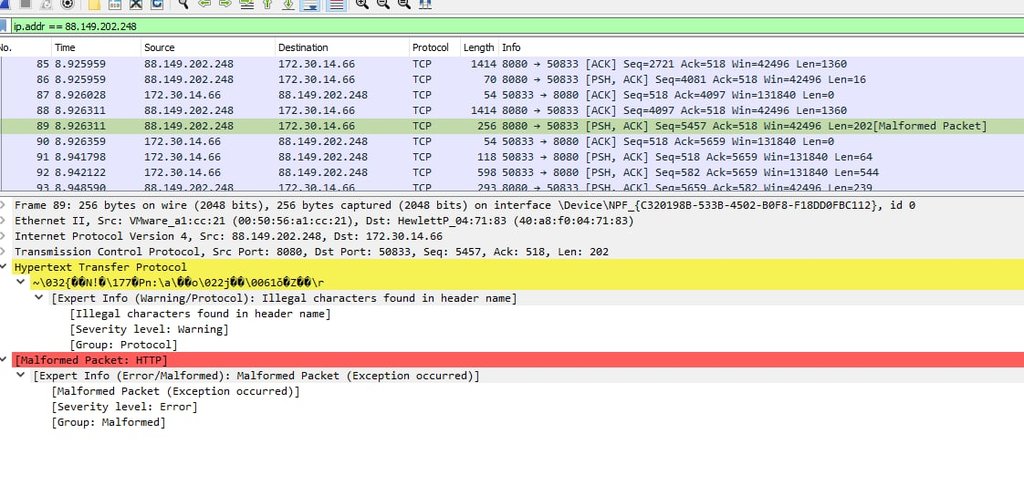Close this capture file icon
The image size is (1024, 496).
click(x=136, y=3)
